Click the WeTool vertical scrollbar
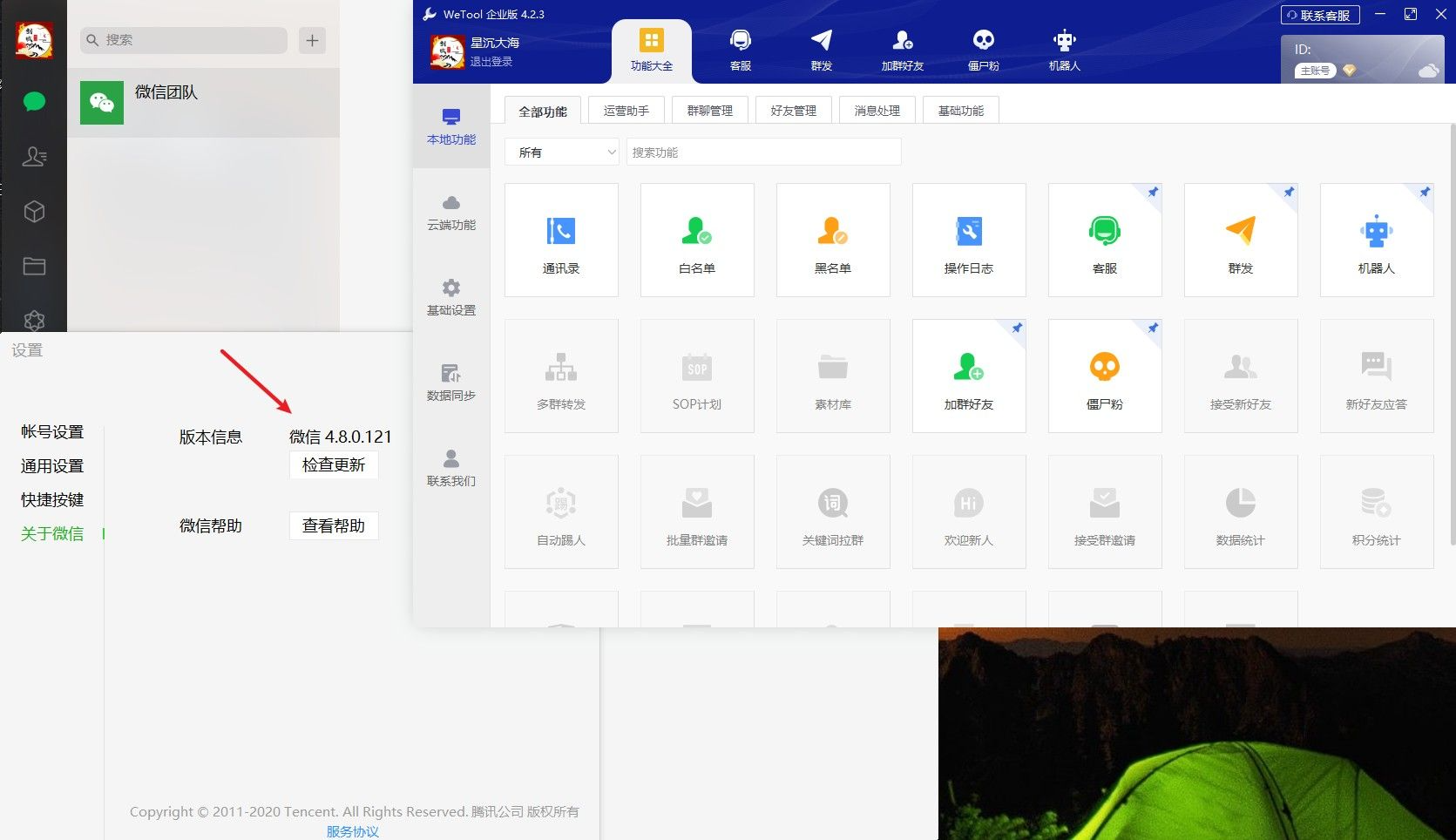Viewport: 1456px width, 840px height. click(1452, 335)
